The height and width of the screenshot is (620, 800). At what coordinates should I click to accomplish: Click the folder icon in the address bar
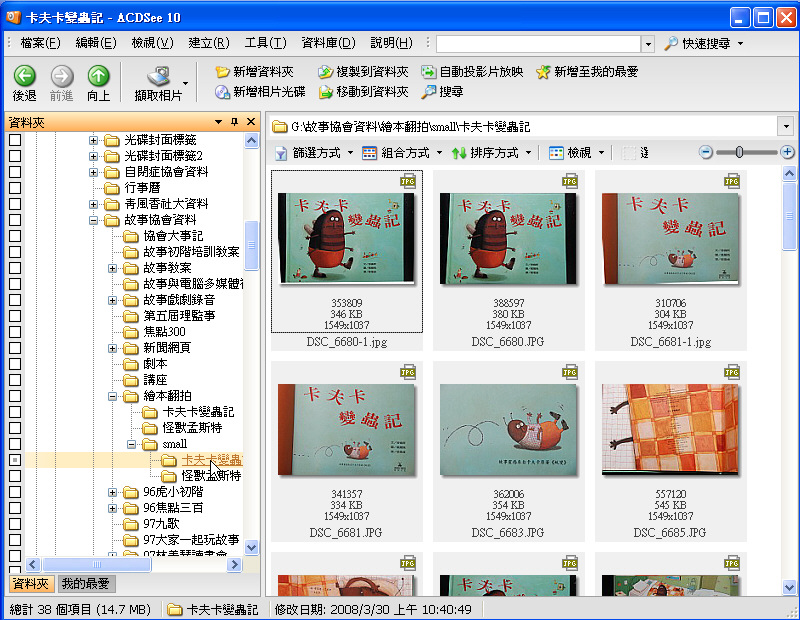tap(279, 126)
